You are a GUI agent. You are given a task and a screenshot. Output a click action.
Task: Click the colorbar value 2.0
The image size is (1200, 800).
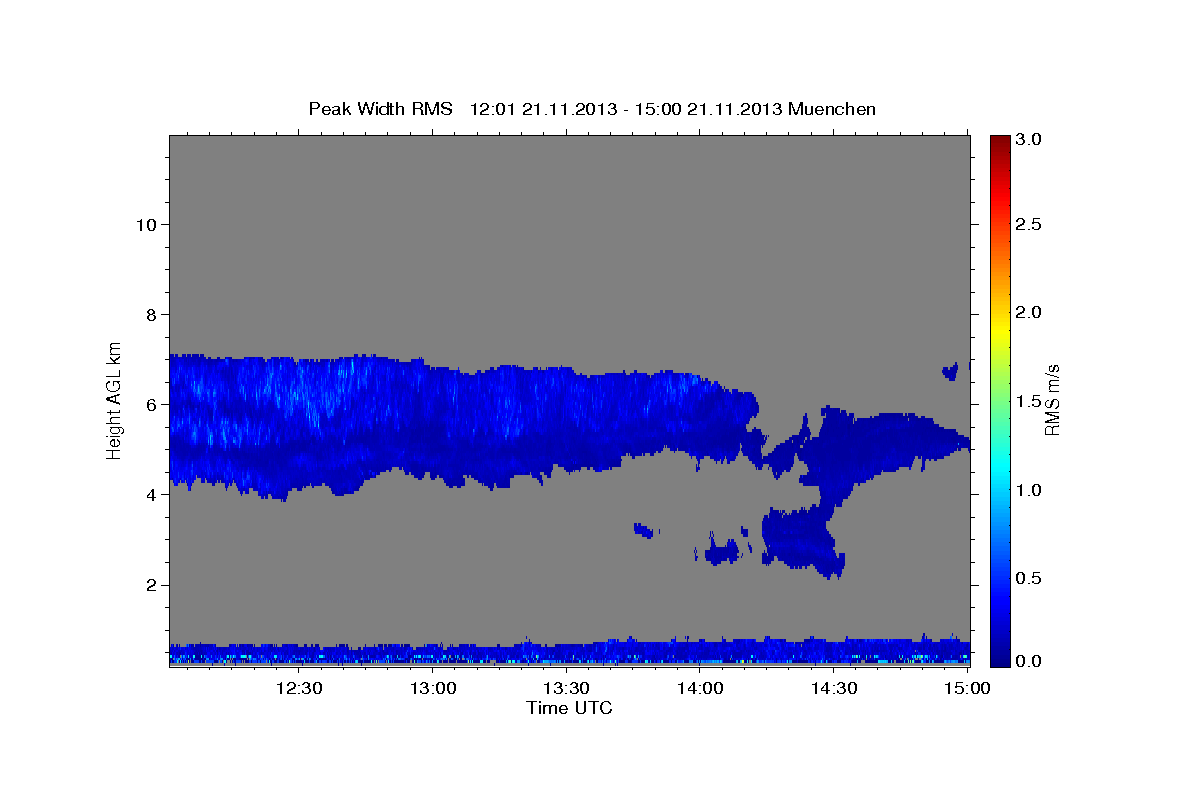coord(1029,313)
